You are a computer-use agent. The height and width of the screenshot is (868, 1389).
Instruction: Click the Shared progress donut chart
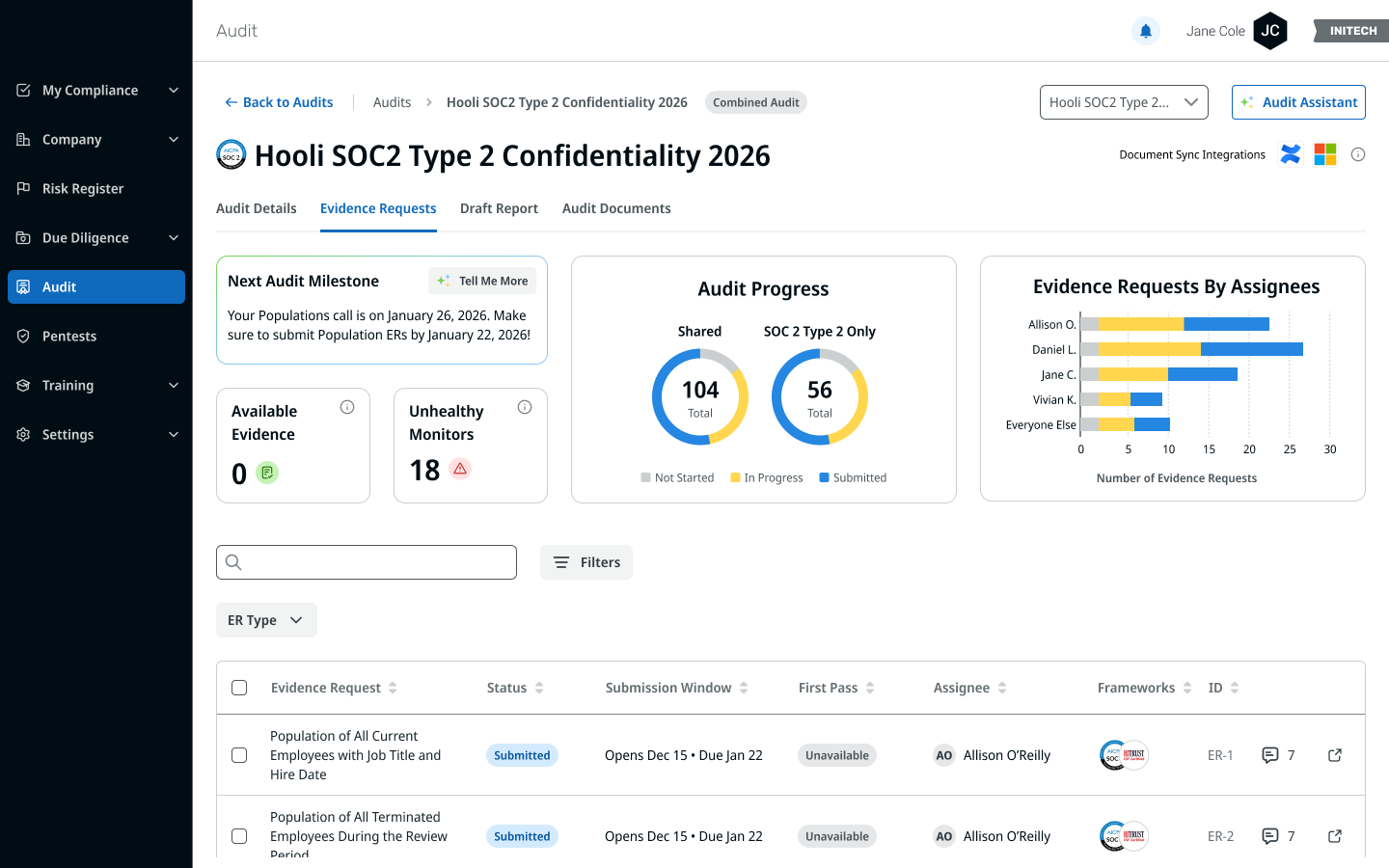(700, 396)
